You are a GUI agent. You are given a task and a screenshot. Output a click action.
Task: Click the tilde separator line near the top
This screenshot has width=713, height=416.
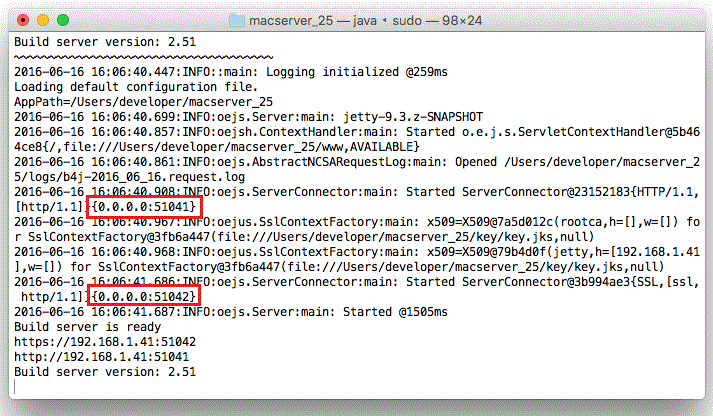(140, 58)
